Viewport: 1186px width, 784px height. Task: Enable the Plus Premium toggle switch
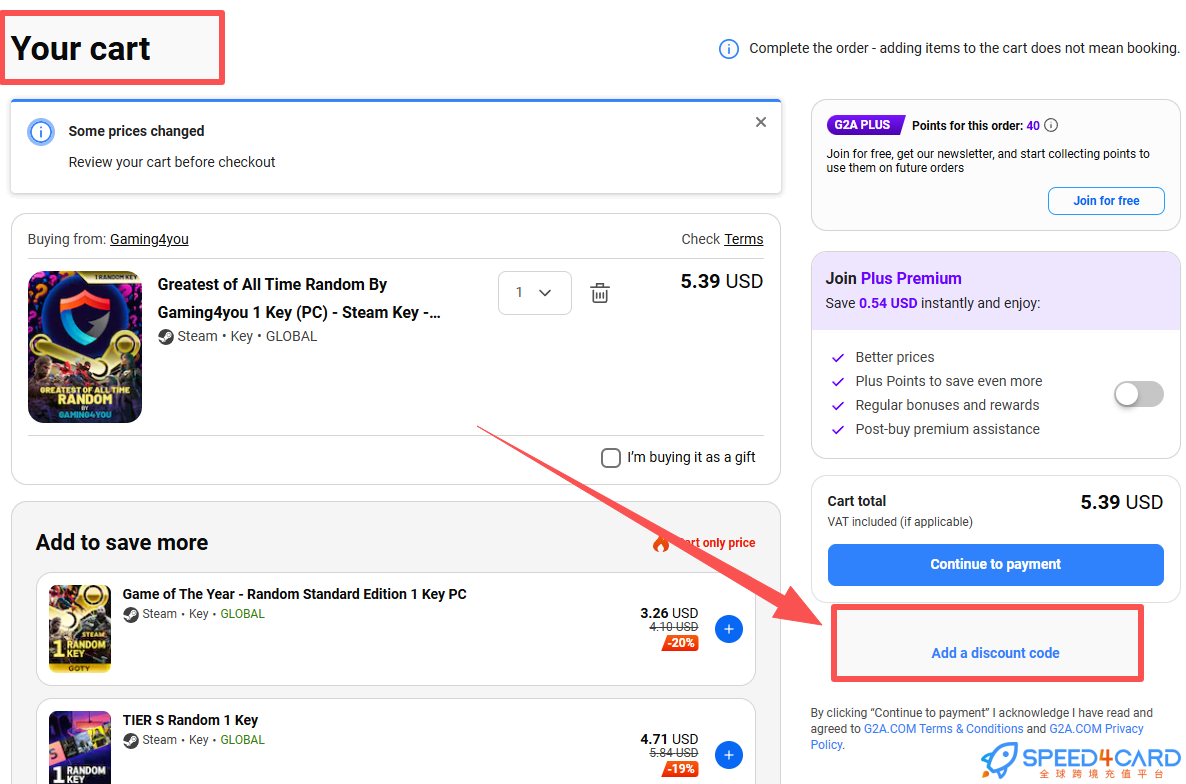pos(1138,394)
